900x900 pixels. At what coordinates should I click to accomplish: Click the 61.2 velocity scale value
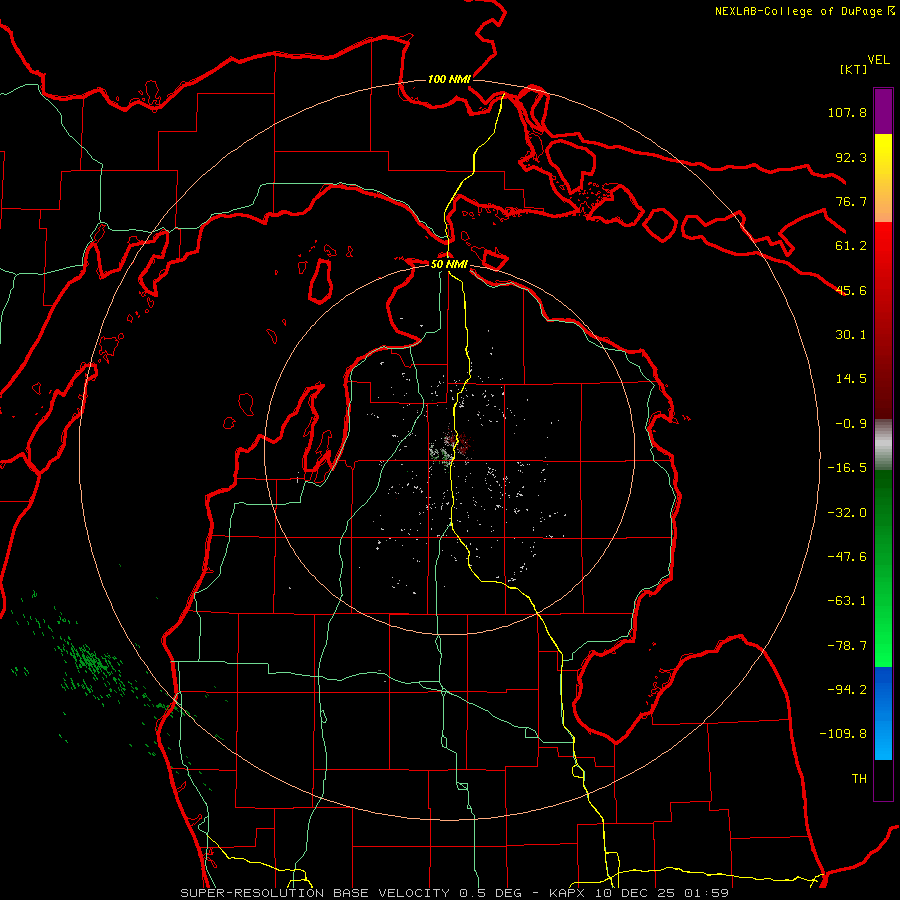[x=851, y=246]
